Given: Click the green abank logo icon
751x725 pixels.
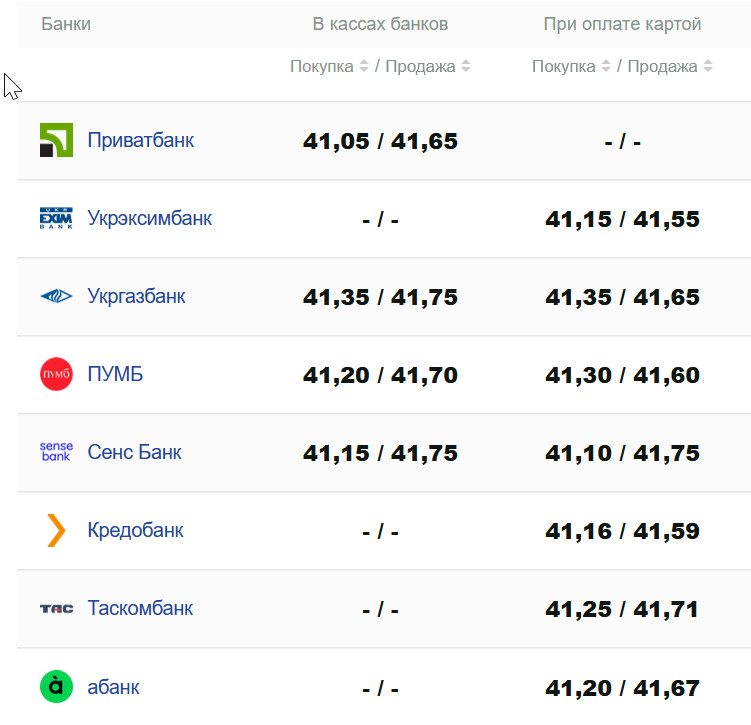Looking at the screenshot, I should 56,687.
